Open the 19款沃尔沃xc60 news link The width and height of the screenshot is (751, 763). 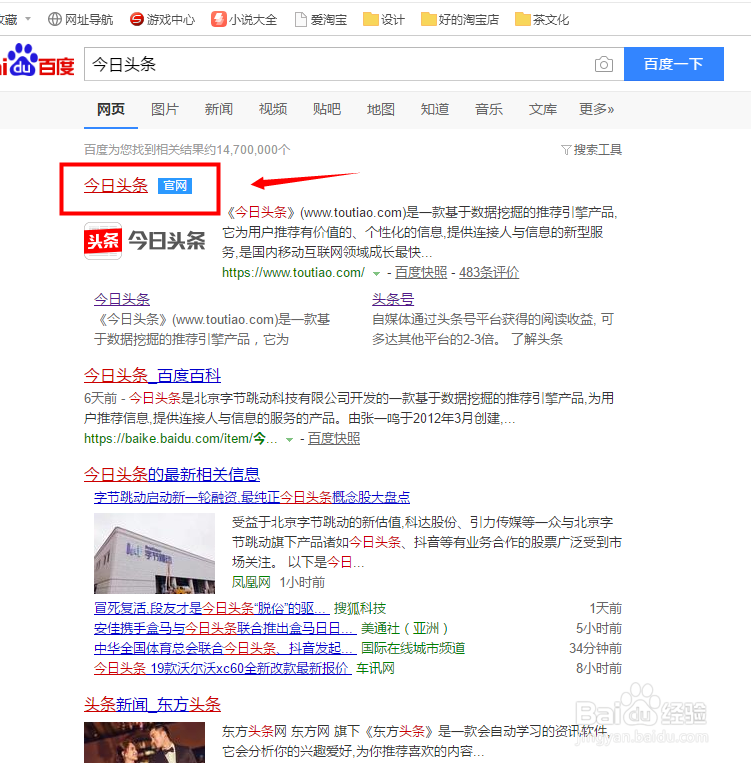click(x=222, y=668)
